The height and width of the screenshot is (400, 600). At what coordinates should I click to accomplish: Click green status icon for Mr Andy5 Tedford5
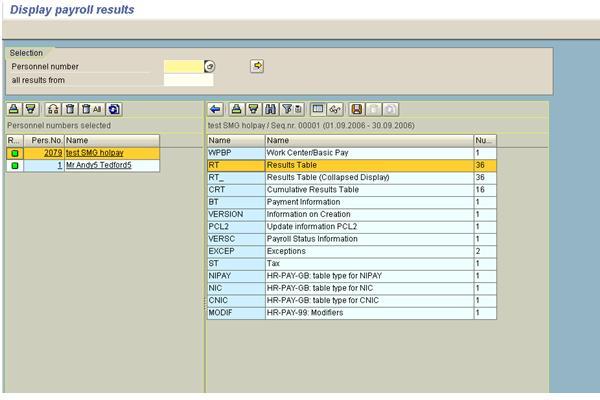click(x=15, y=166)
